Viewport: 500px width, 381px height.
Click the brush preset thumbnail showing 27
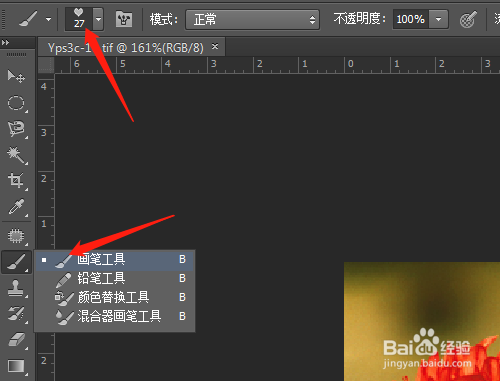click(x=79, y=19)
